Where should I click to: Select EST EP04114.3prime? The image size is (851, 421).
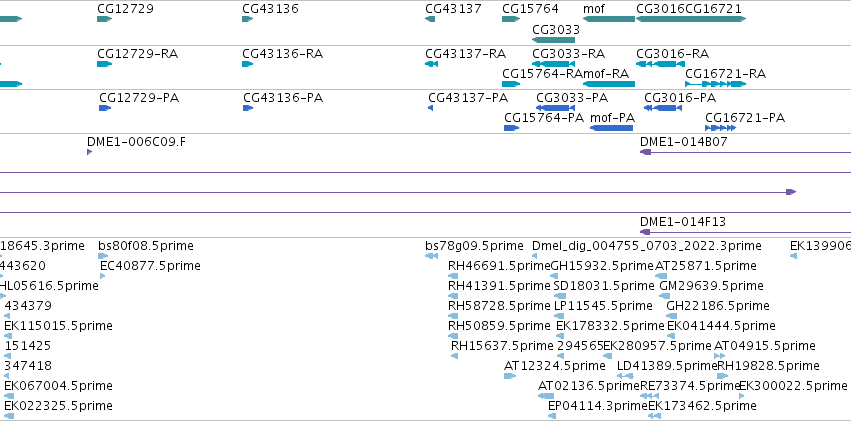598,406
